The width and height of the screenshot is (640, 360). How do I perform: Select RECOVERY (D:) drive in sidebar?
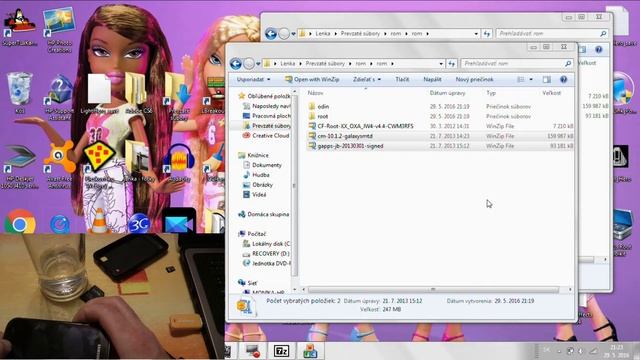tap(266, 253)
